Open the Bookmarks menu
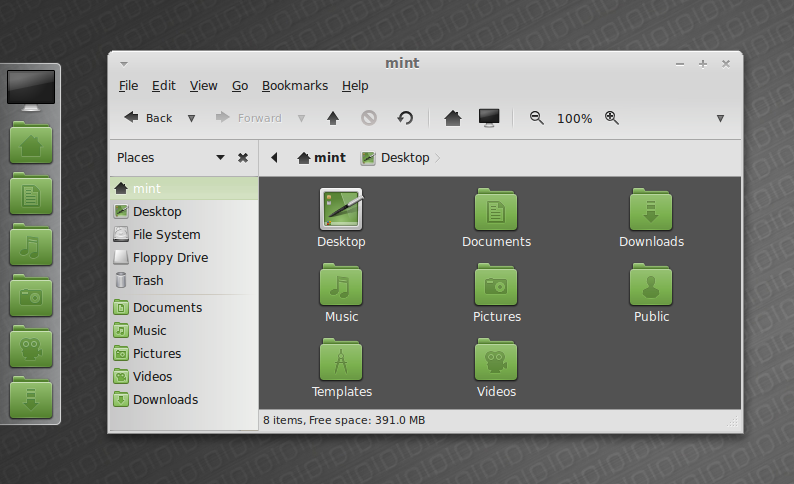 point(295,86)
